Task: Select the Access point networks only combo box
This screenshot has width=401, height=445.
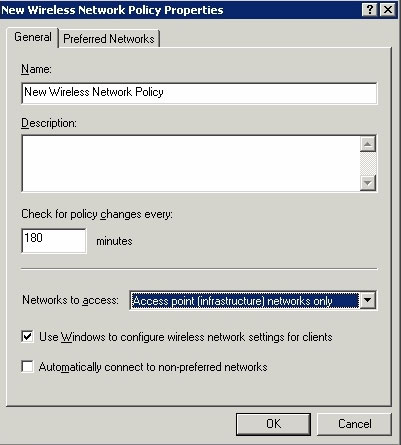Action: point(253,300)
